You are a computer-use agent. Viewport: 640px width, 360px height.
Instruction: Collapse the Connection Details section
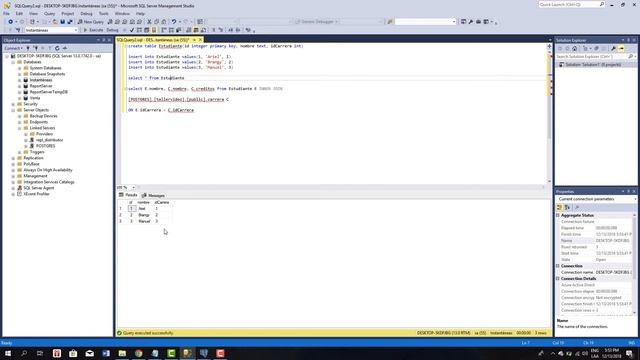pyautogui.click(x=558, y=278)
